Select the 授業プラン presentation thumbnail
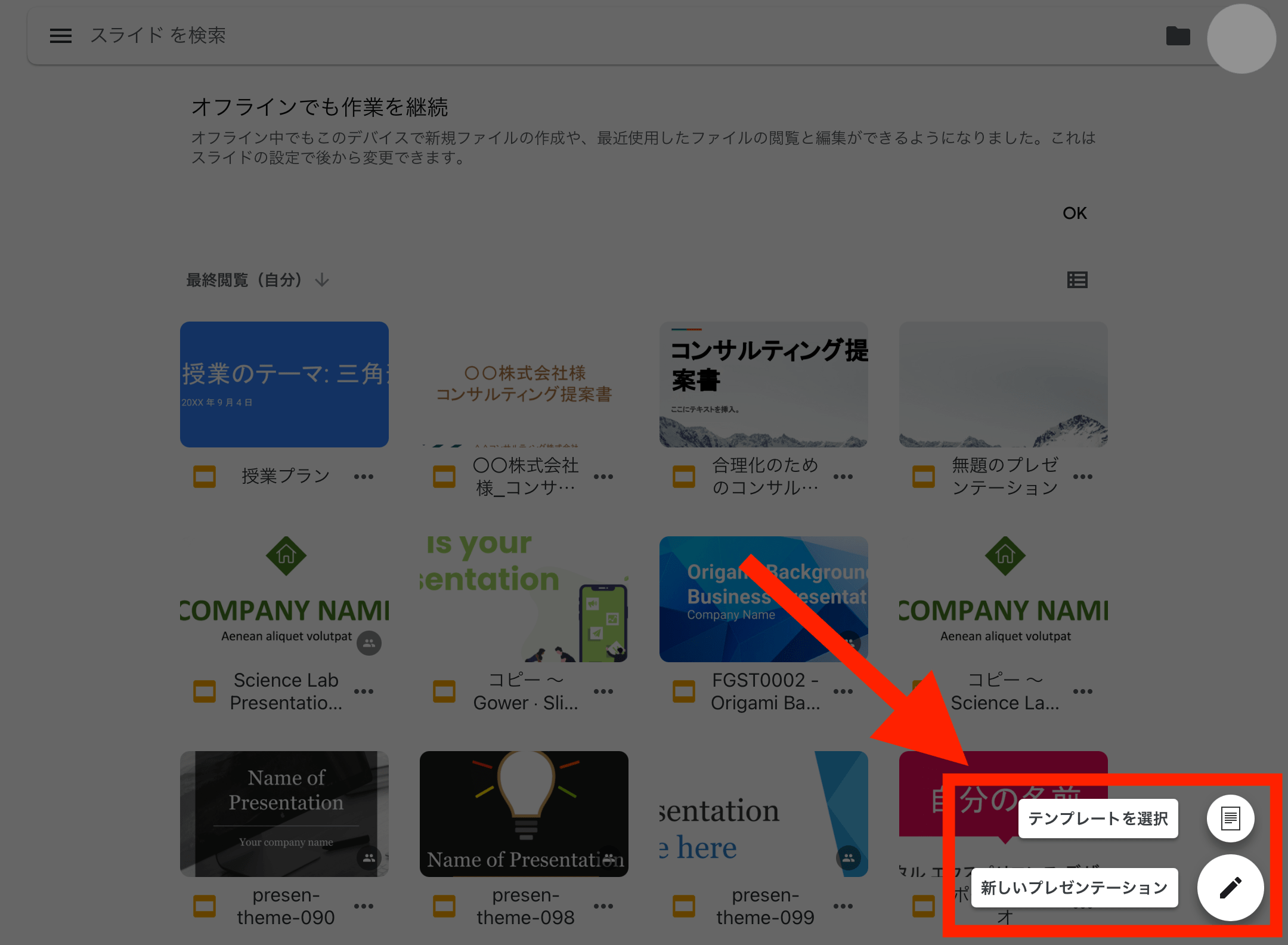Screen dimensions: 1288x945 (x=284, y=384)
